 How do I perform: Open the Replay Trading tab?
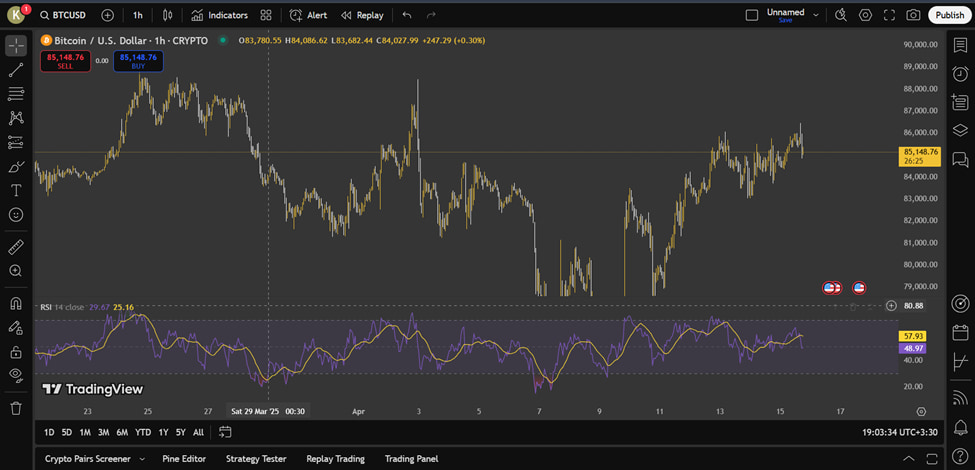point(336,459)
